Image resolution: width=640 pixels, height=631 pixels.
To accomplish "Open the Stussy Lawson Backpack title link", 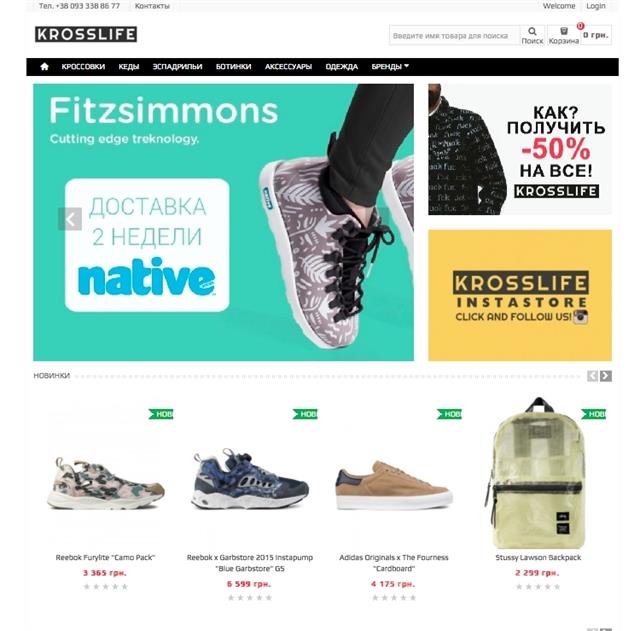I will pos(538,558).
